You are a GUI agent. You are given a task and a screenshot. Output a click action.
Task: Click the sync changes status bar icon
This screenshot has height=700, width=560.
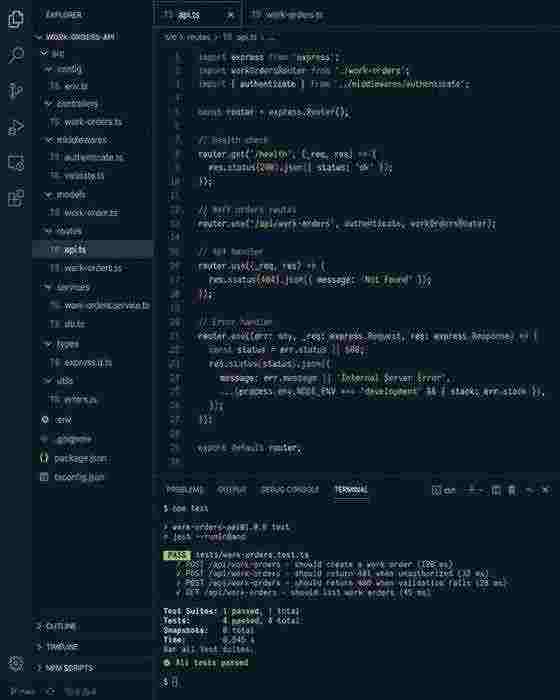pos(50,691)
